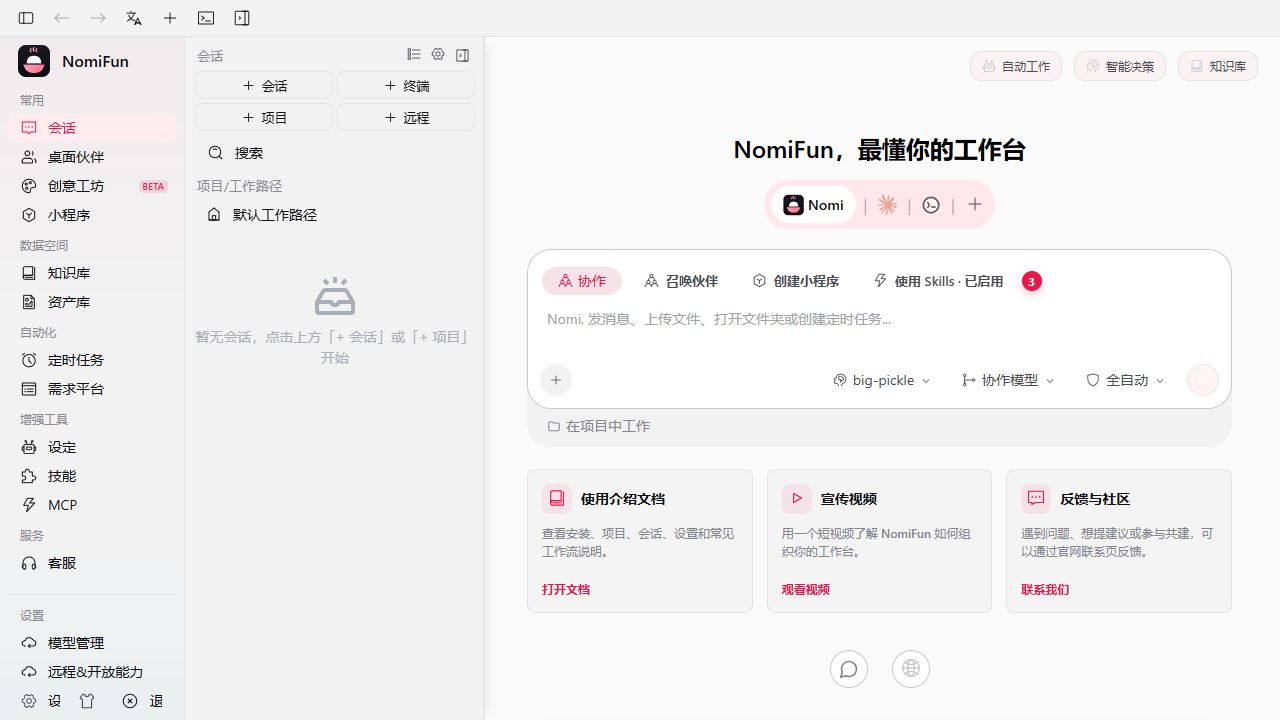Screen dimensions: 1280x720
Task: Go back with the left arrow
Action: 62,18
